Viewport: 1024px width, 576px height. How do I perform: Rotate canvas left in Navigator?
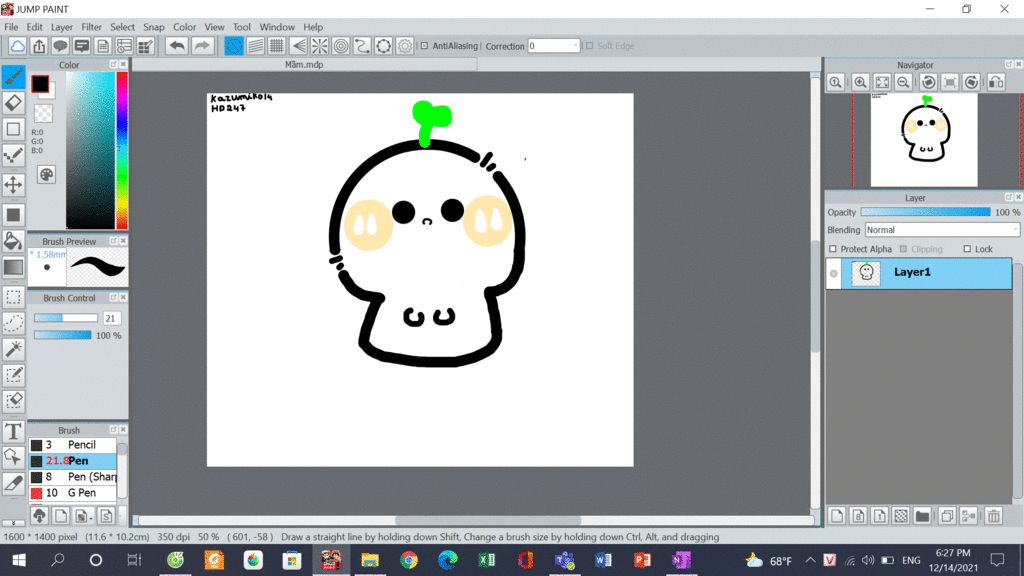coord(928,82)
